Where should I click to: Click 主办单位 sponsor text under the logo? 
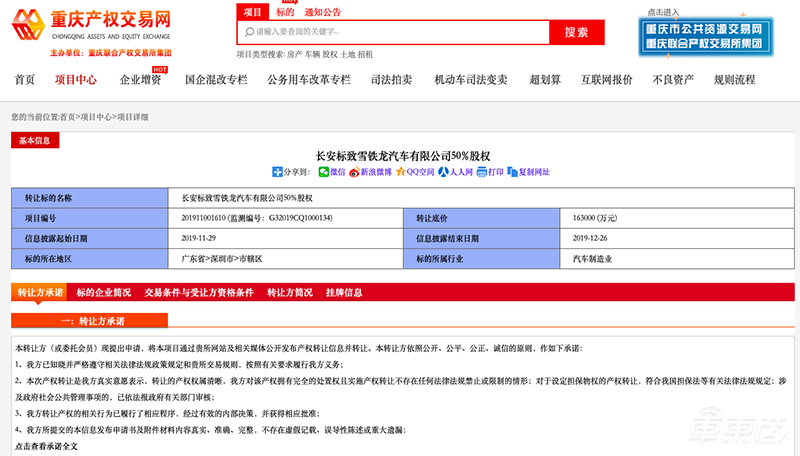tap(110, 53)
